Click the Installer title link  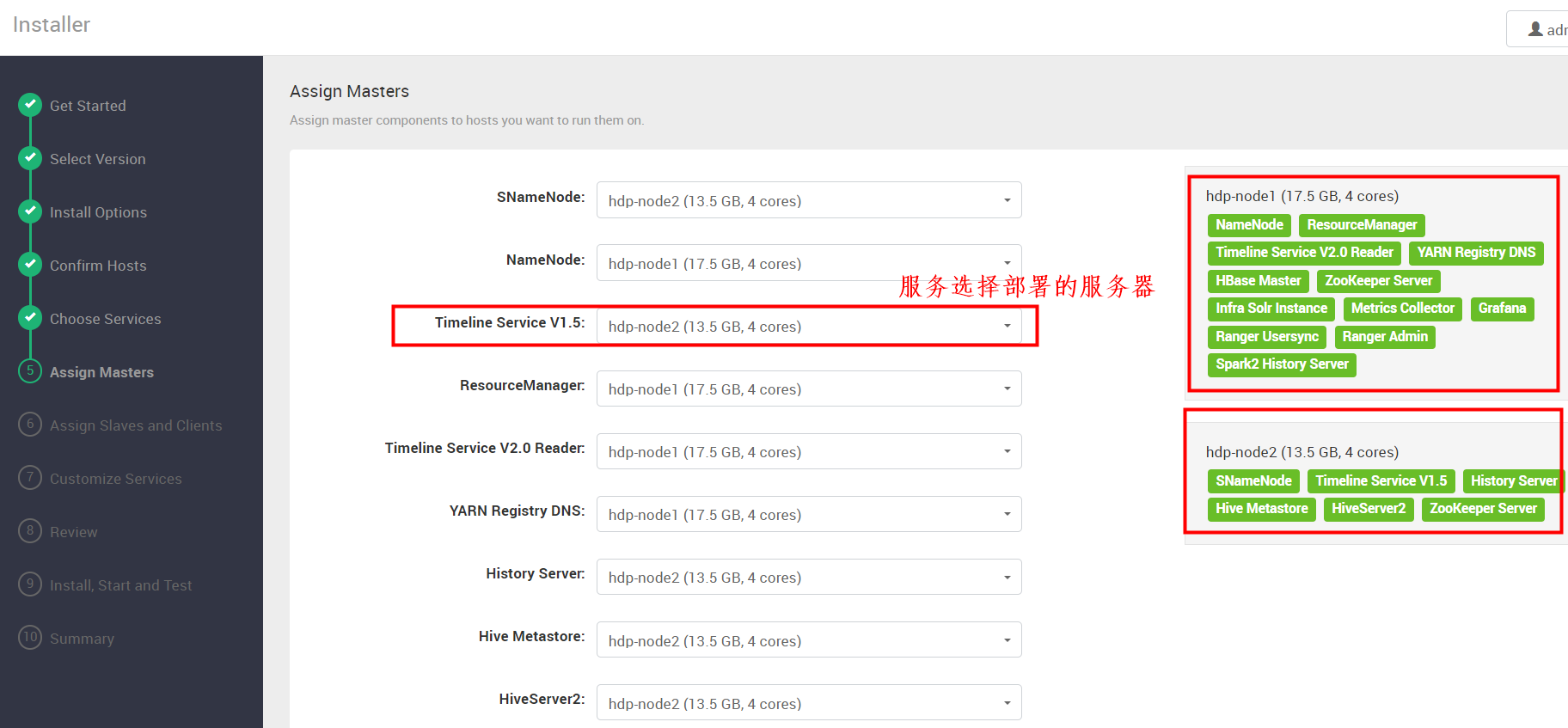(52, 25)
